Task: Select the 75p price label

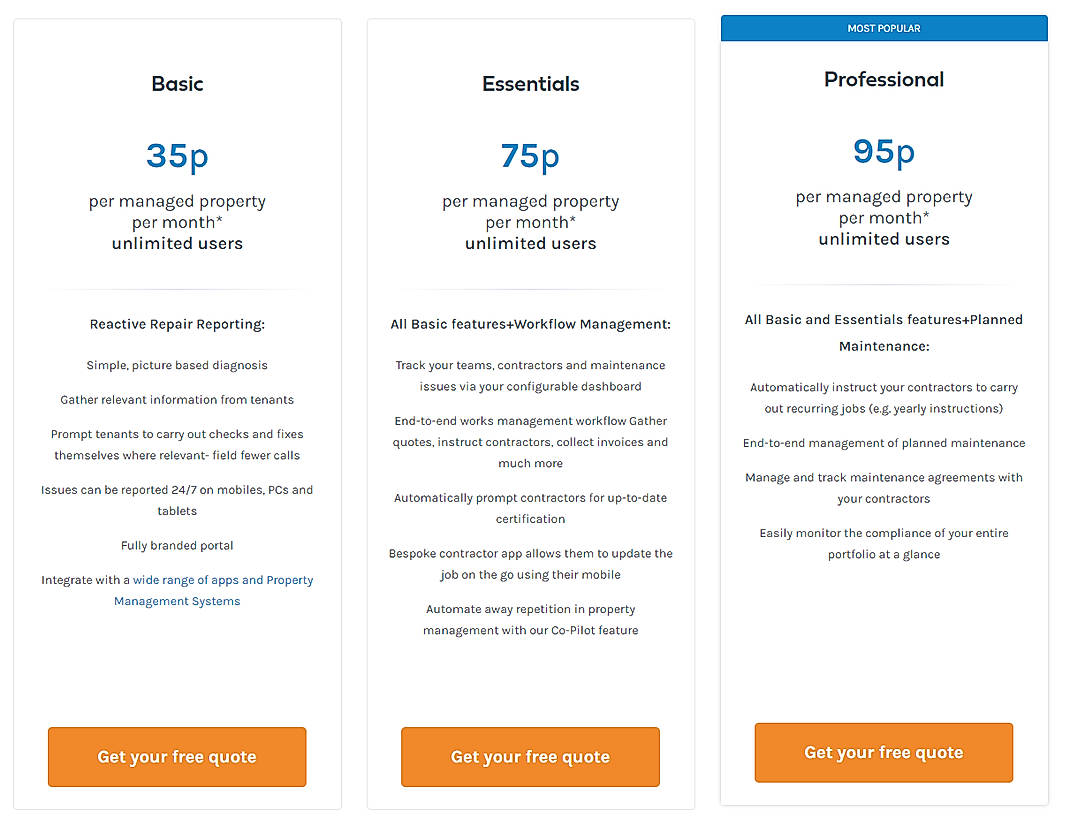Action: coord(530,156)
